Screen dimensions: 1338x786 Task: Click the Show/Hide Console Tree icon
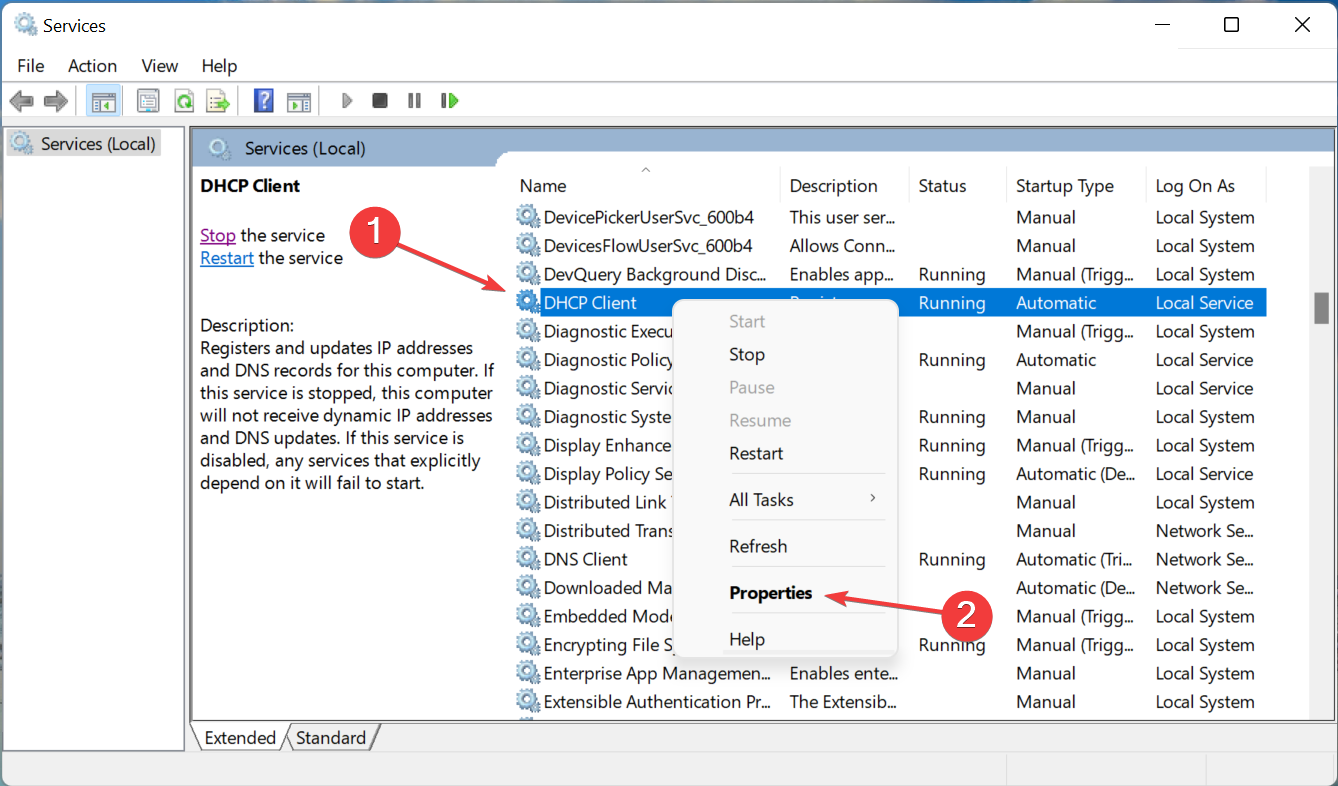tap(102, 101)
